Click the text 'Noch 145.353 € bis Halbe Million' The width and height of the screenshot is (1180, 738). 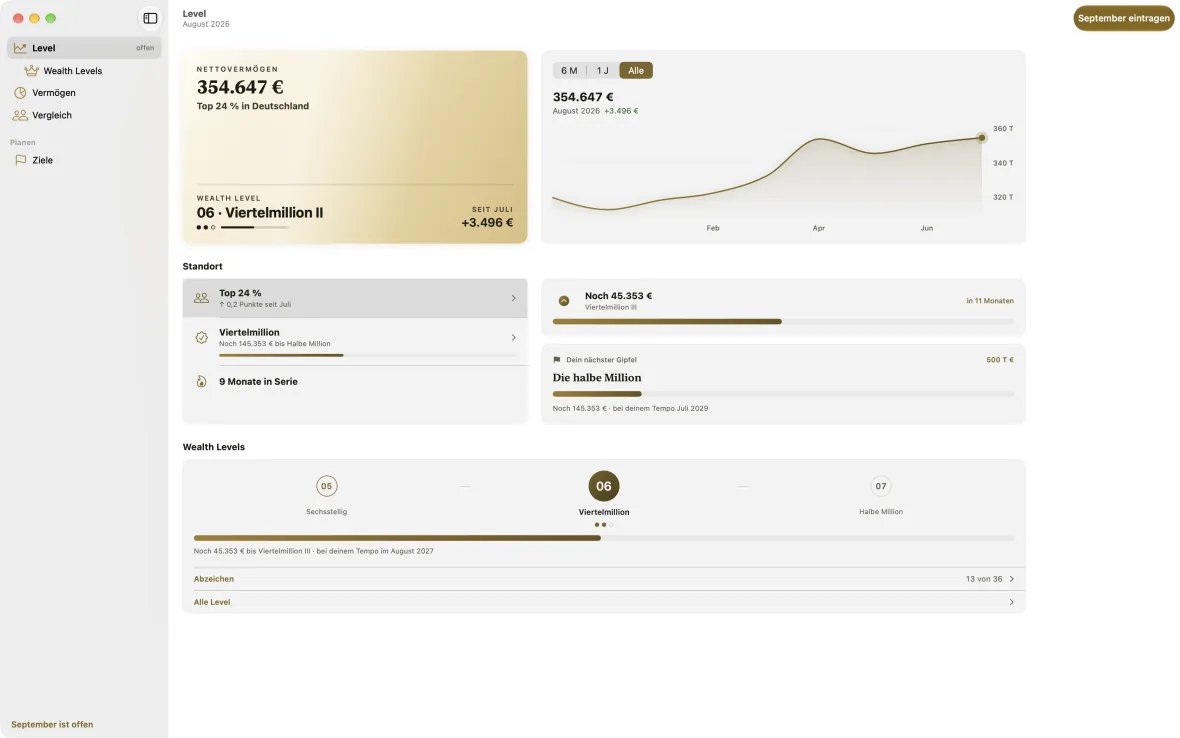click(275, 344)
